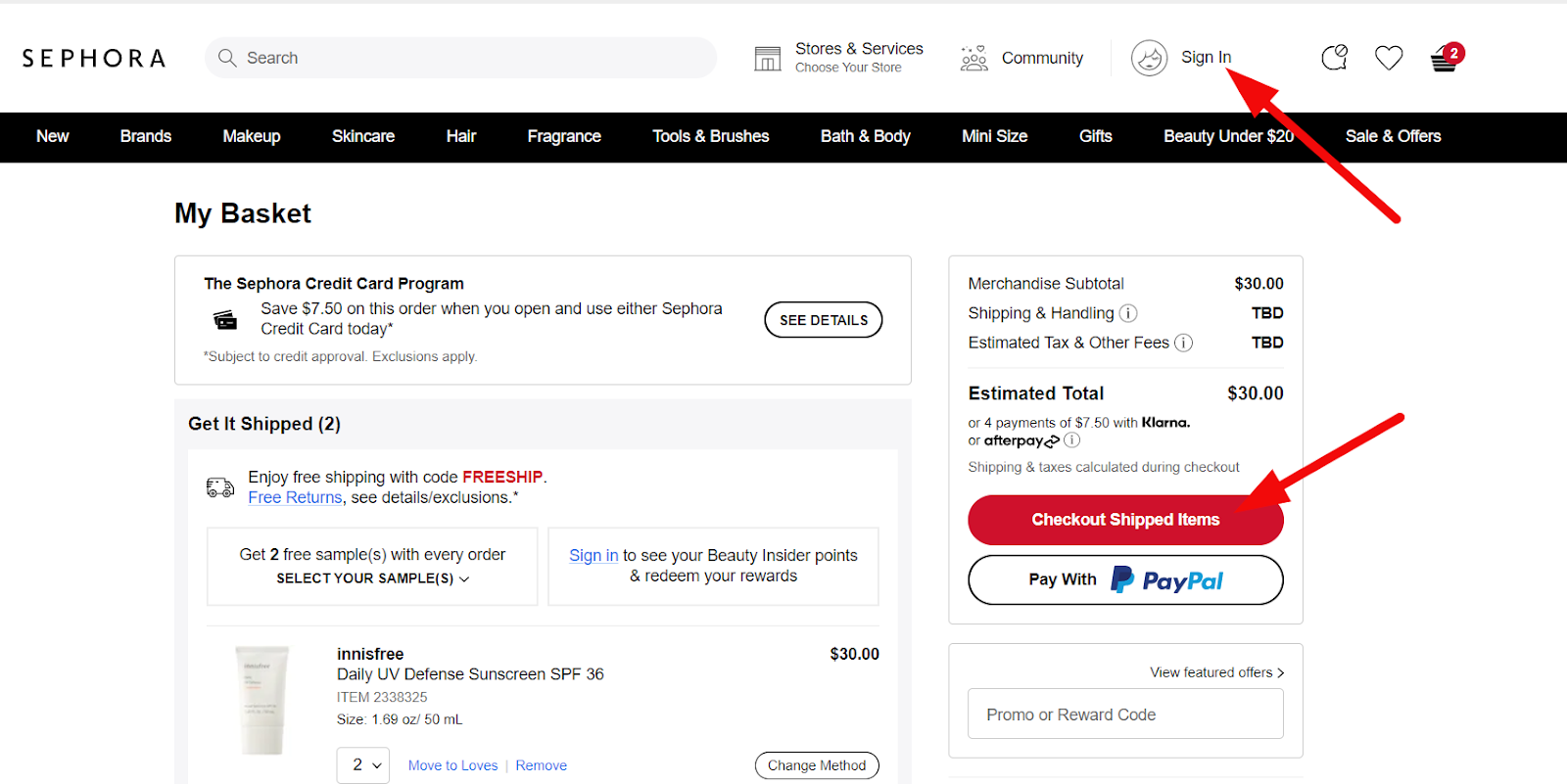
Task: Pay with PayPal button
Action: pos(1125,580)
